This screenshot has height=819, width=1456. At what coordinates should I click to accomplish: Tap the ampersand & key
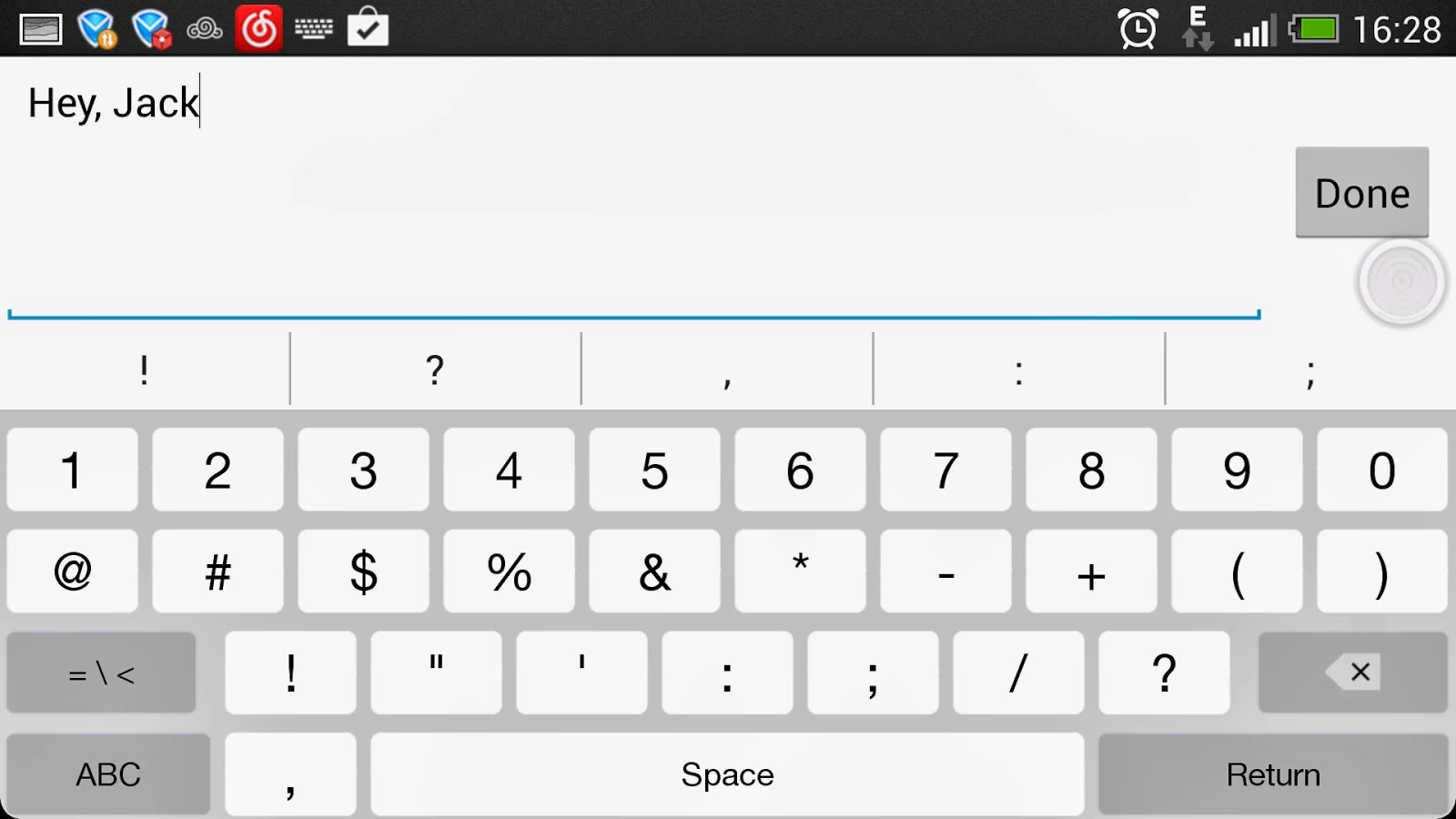click(x=654, y=571)
